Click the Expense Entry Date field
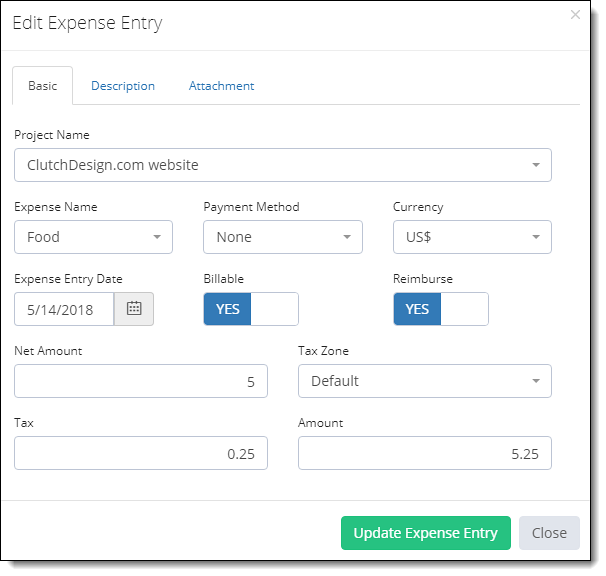The height and width of the screenshot is (576, 606). pos(64,309)
